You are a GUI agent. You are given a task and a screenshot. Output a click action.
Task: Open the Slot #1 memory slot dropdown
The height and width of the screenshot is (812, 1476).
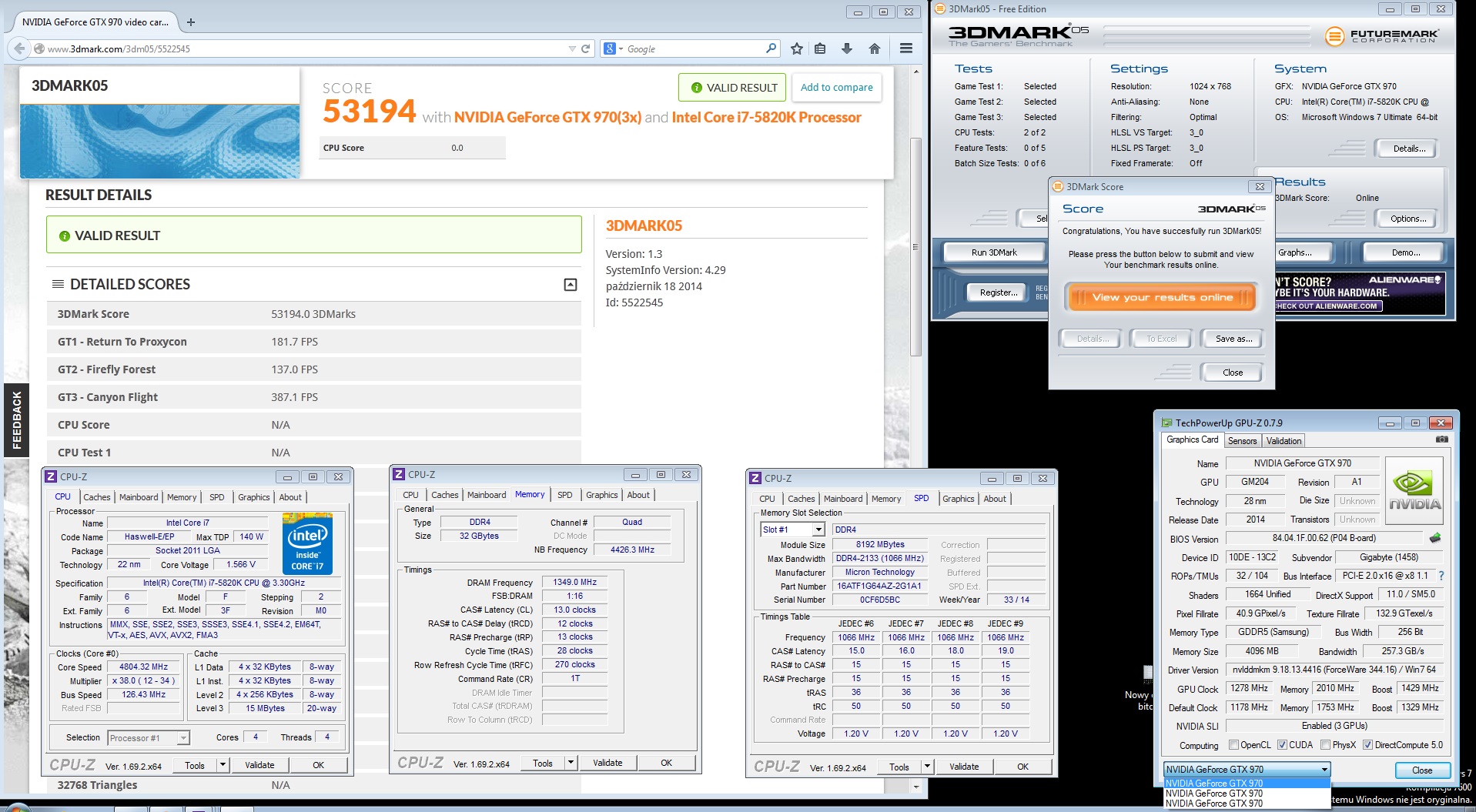(818, 530)
